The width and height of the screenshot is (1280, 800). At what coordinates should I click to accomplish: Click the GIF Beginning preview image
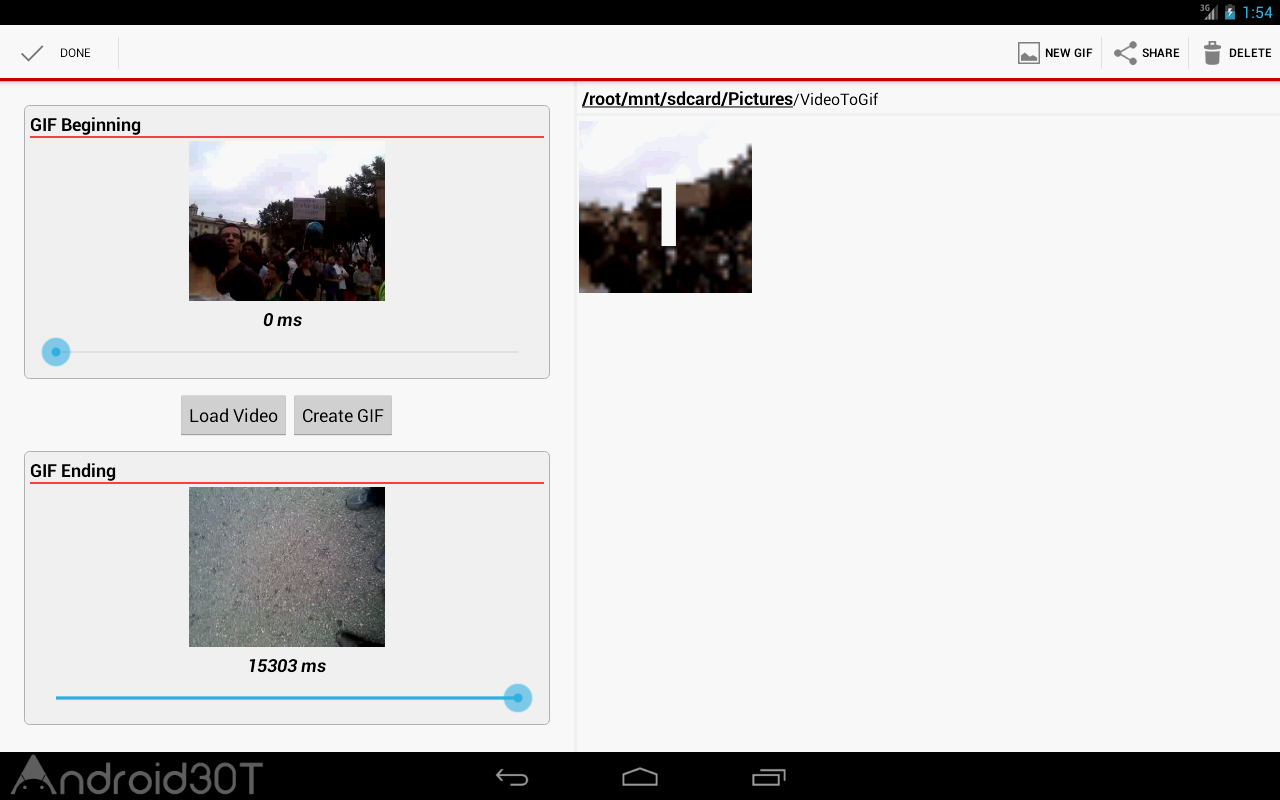click(287, 221)
